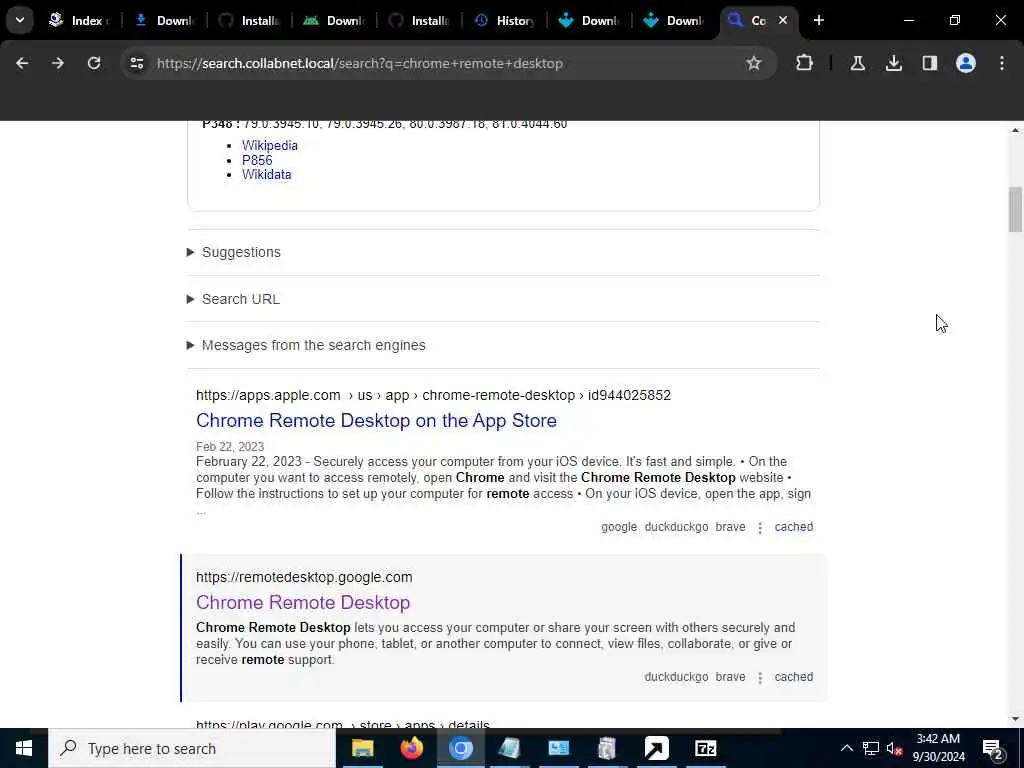Go forward to the next page
This screenshot has height=768, width=1024.
coord(58,63)
